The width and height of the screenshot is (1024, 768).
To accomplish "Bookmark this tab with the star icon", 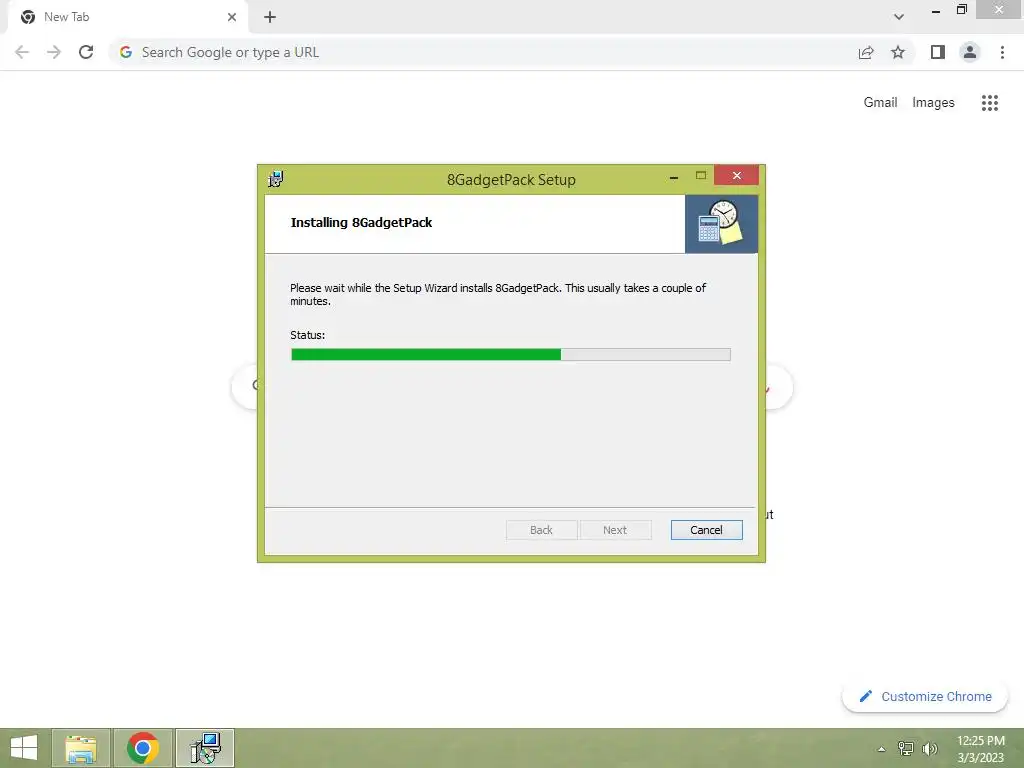I will 898,52.
